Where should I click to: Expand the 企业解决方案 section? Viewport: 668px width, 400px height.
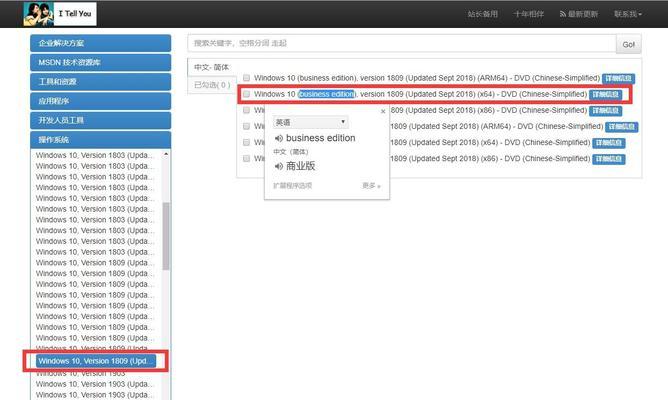pos(101,43)
